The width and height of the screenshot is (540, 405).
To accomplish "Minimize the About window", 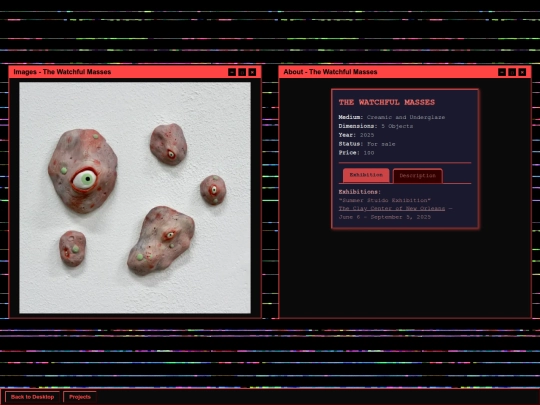I will 502,72.
